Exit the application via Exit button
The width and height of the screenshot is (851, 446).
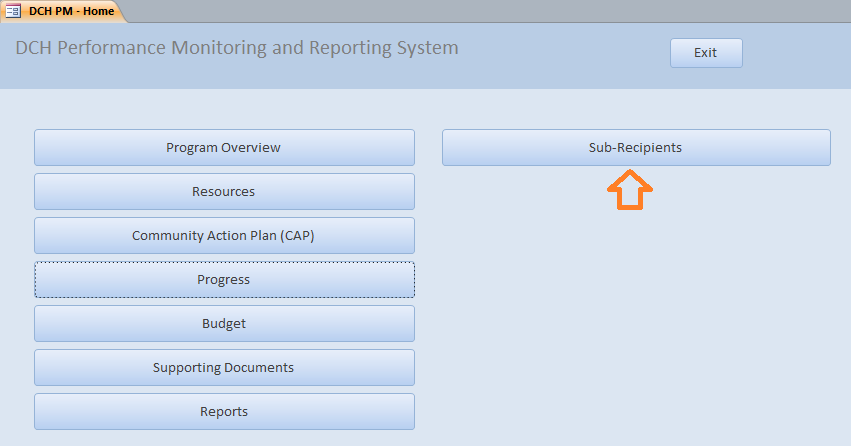706,53
